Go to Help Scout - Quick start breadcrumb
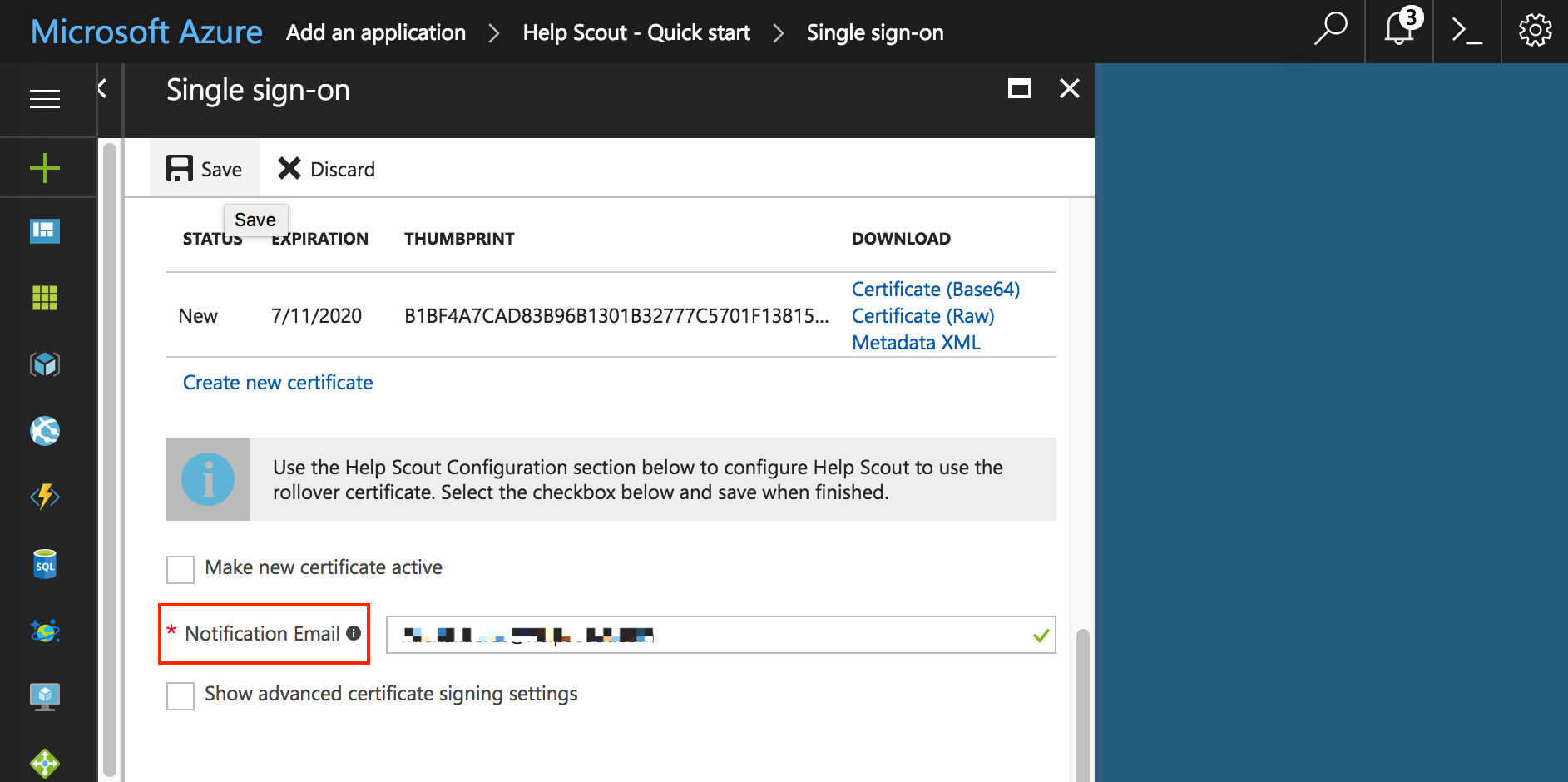This screenshot has width=1568, height=782. pos(636,32)
